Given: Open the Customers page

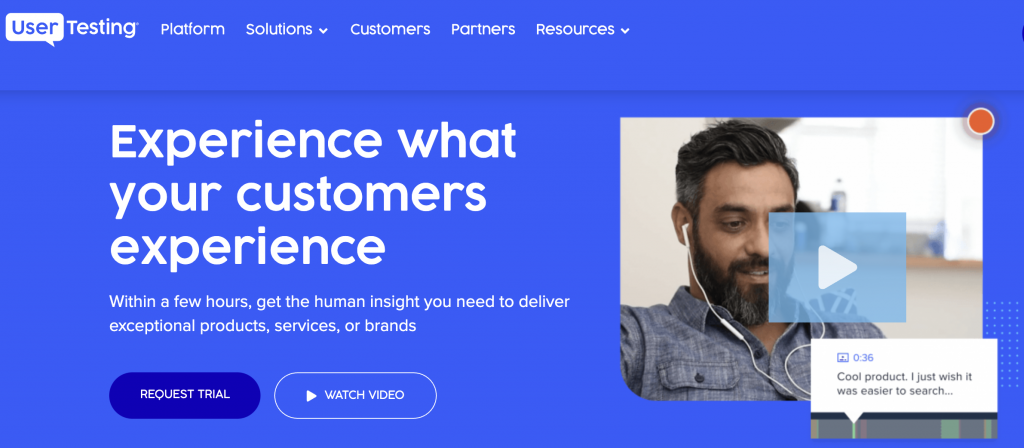Looking at the screenshot, I should 390,29.
